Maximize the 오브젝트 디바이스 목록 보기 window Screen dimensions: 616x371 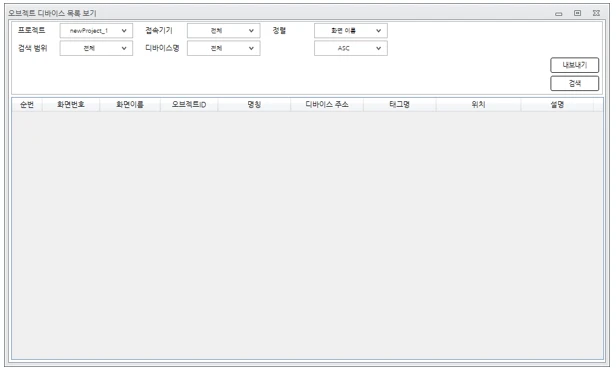578,13
